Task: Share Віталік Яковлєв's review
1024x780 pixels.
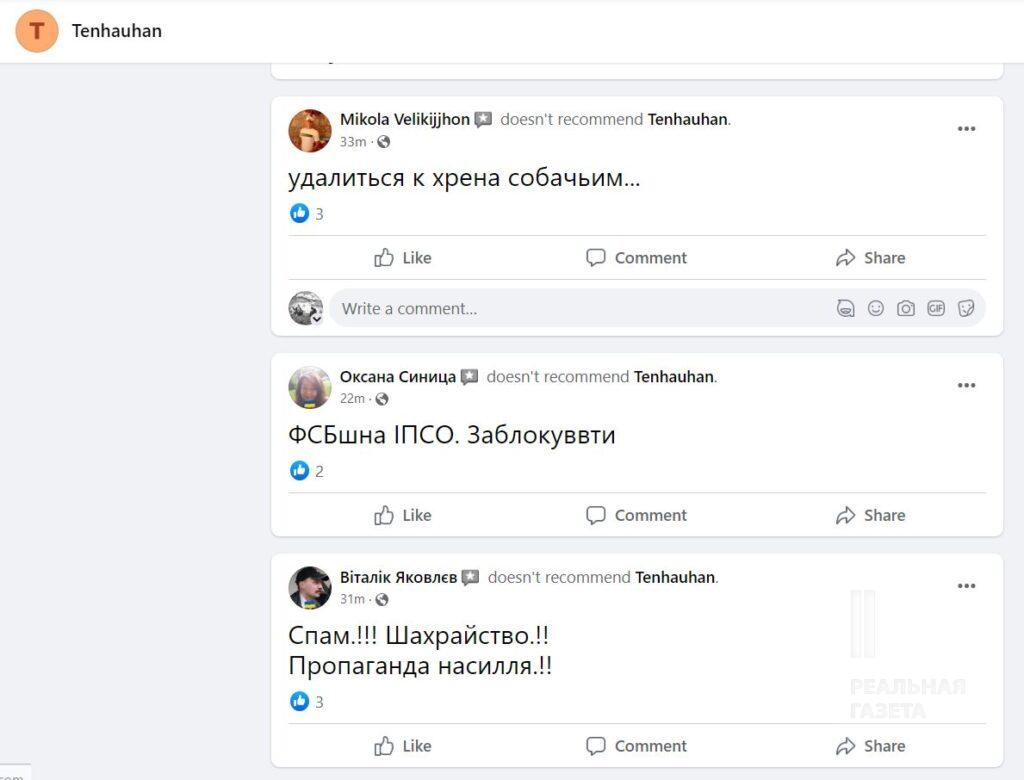Action: click(x=870, y=746)
